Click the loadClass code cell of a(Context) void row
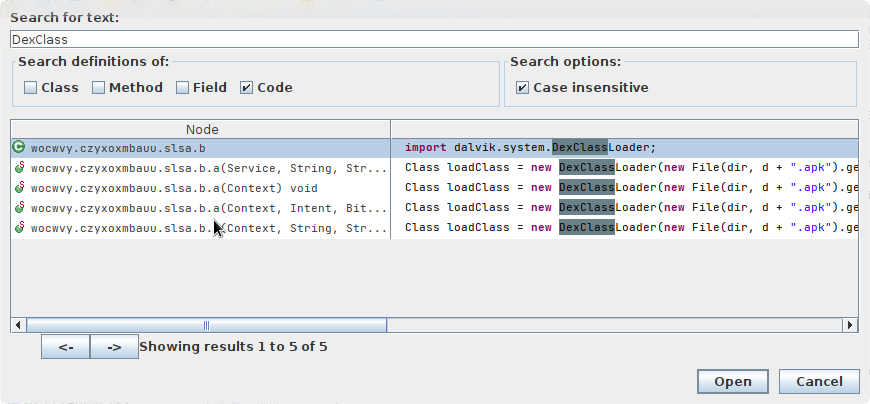 (x=625, y=188)
